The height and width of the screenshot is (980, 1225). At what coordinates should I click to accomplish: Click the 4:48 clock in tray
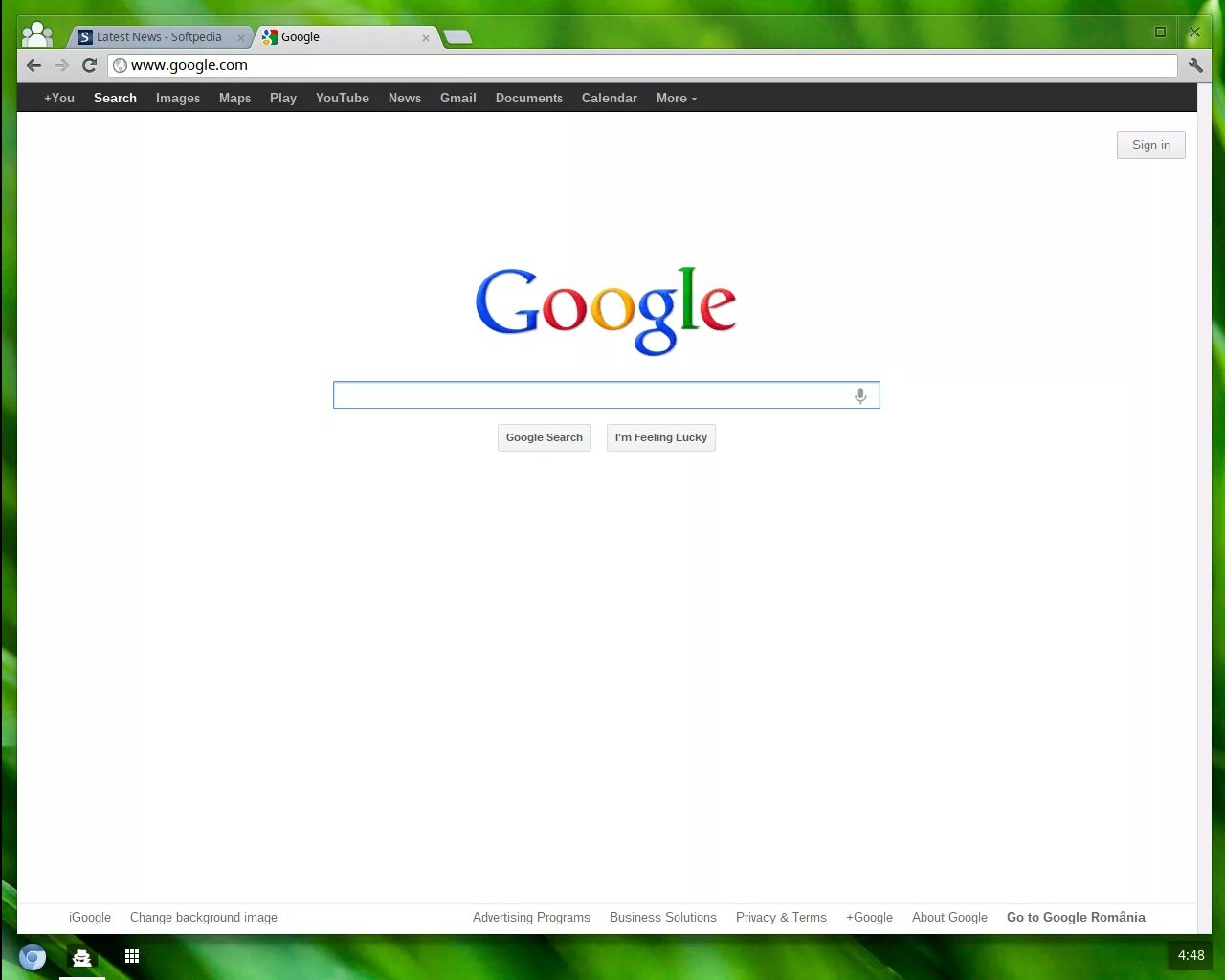[x=1192, y=955]
